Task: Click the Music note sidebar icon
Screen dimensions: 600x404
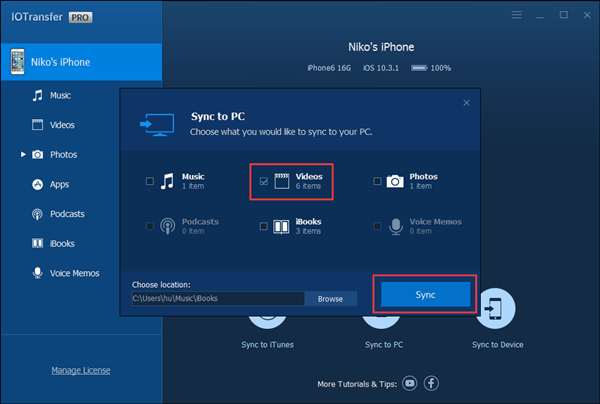Action: pos(37,96)
